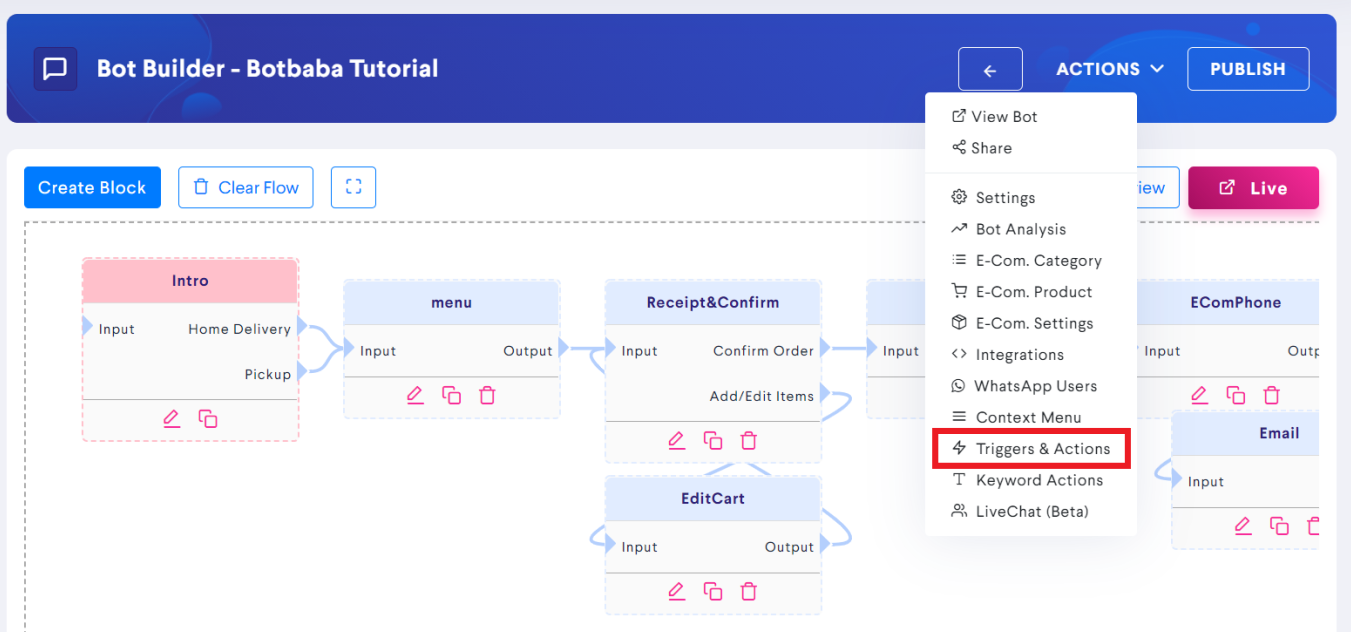1351x632 pixels.
Task: Clear the entire flow with Clear Flow
Action: point(245,187)
